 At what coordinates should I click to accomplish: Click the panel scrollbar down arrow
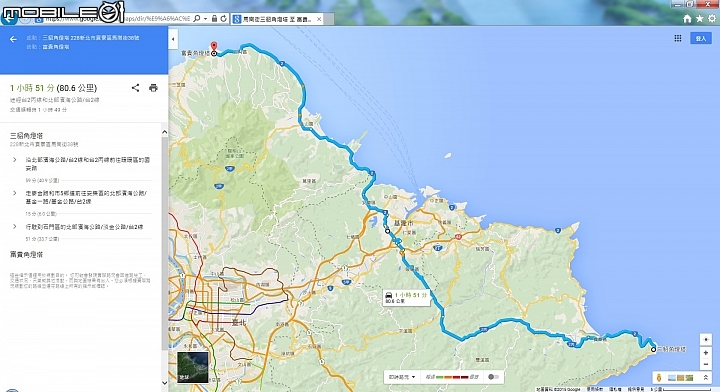pos(165,383)
